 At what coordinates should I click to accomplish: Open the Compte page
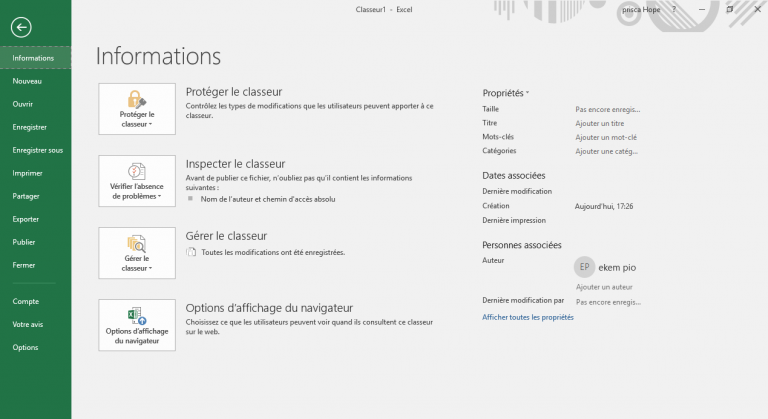[25, 301]
